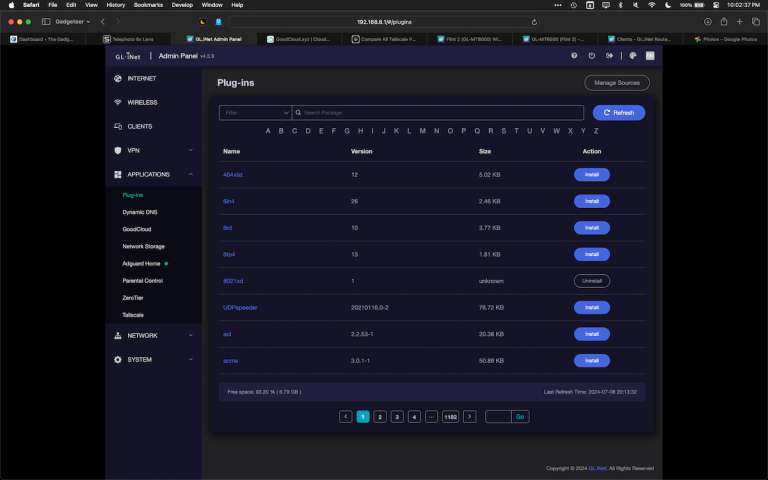Screen dimensions: 768x480
Task: Collapse the Applications sidebar section
Action: (x=190, y=174)
